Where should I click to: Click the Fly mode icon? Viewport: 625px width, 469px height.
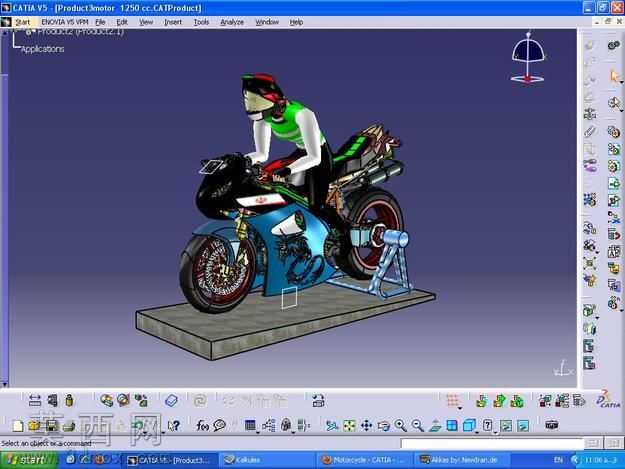coord(332,426)
